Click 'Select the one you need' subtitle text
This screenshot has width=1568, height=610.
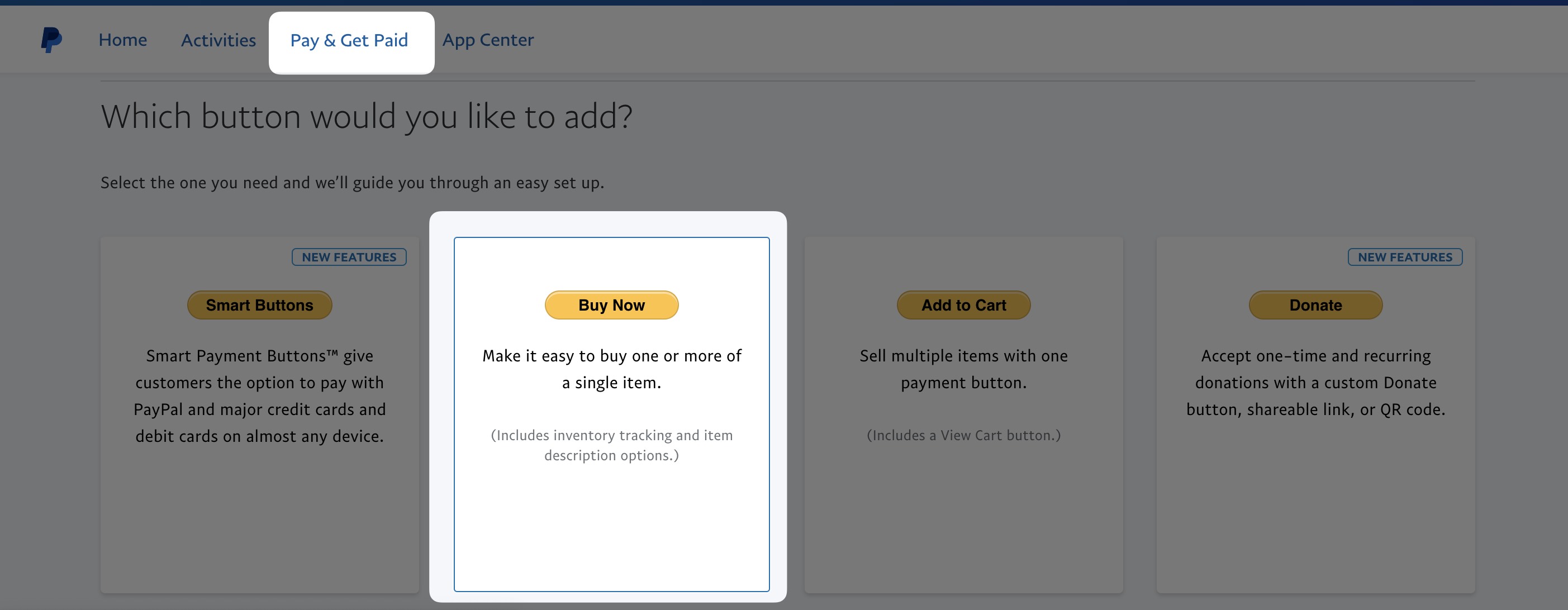click(353, 183)
